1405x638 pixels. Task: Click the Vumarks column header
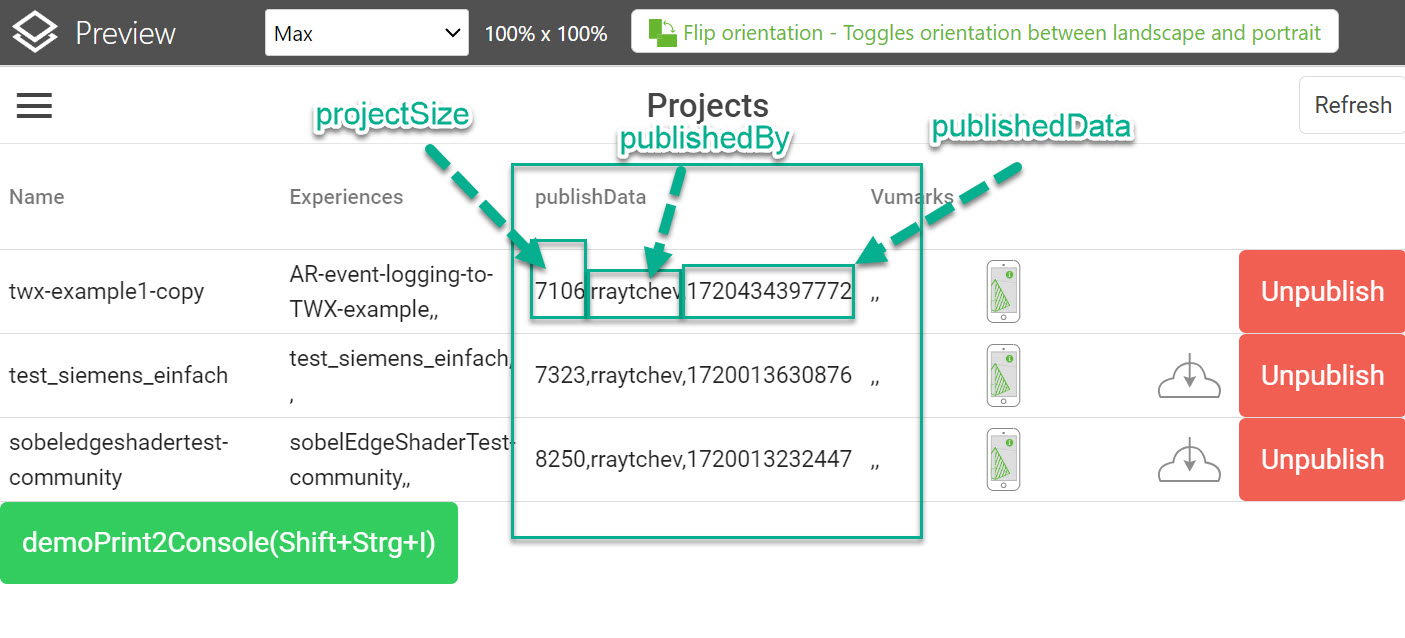911,197
